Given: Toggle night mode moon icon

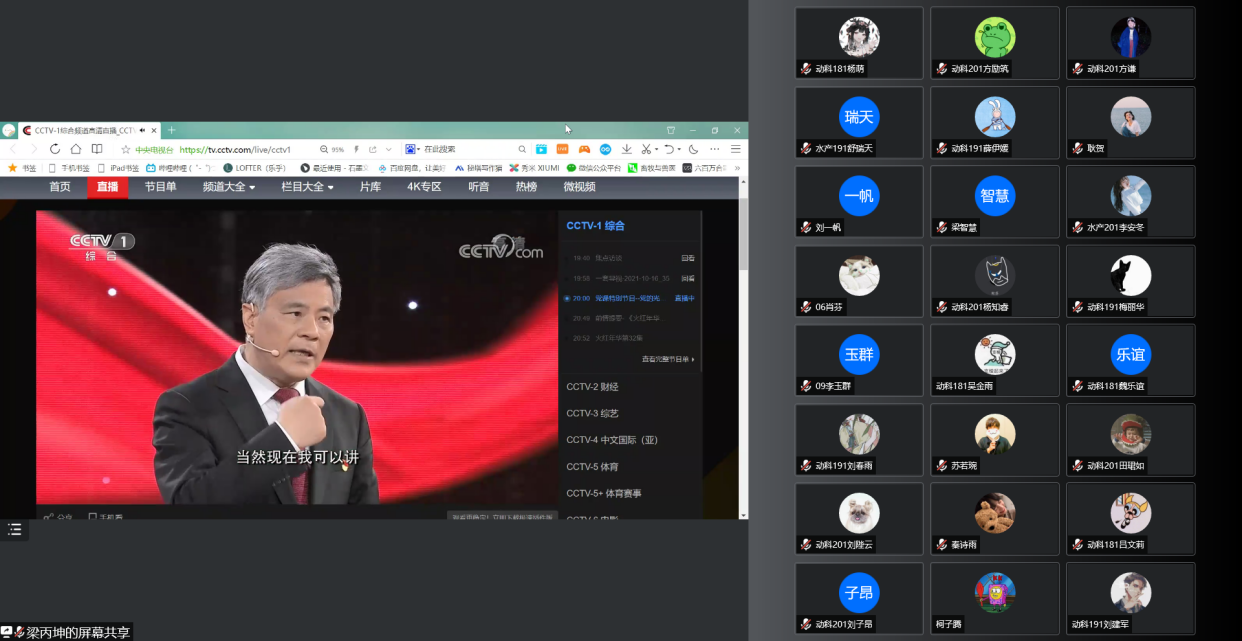Looking at the screenshot, I should pyautogui.click(x=693, y=149).
